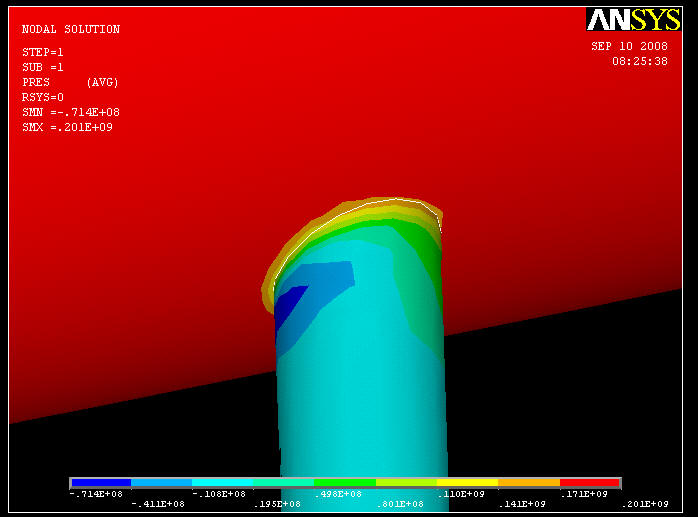Click the 'RSYS=0' text
The width and height of the screenshot is (698, 517).
(x=43, y=97)
